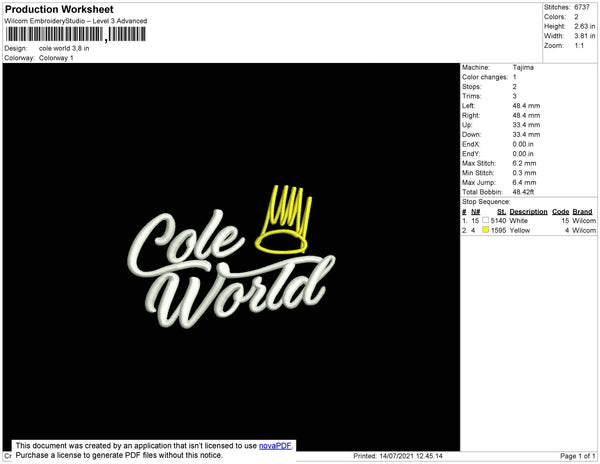Select the Machine value Tajima
Image resolution: width=600 pixels, height=464 pixels.
point(523,67)
